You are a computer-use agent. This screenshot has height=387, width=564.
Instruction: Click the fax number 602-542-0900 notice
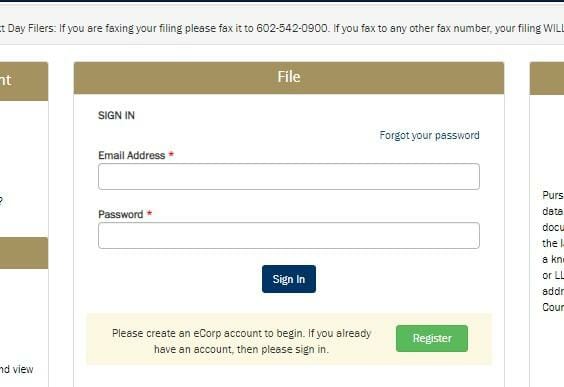click(292, 28)
